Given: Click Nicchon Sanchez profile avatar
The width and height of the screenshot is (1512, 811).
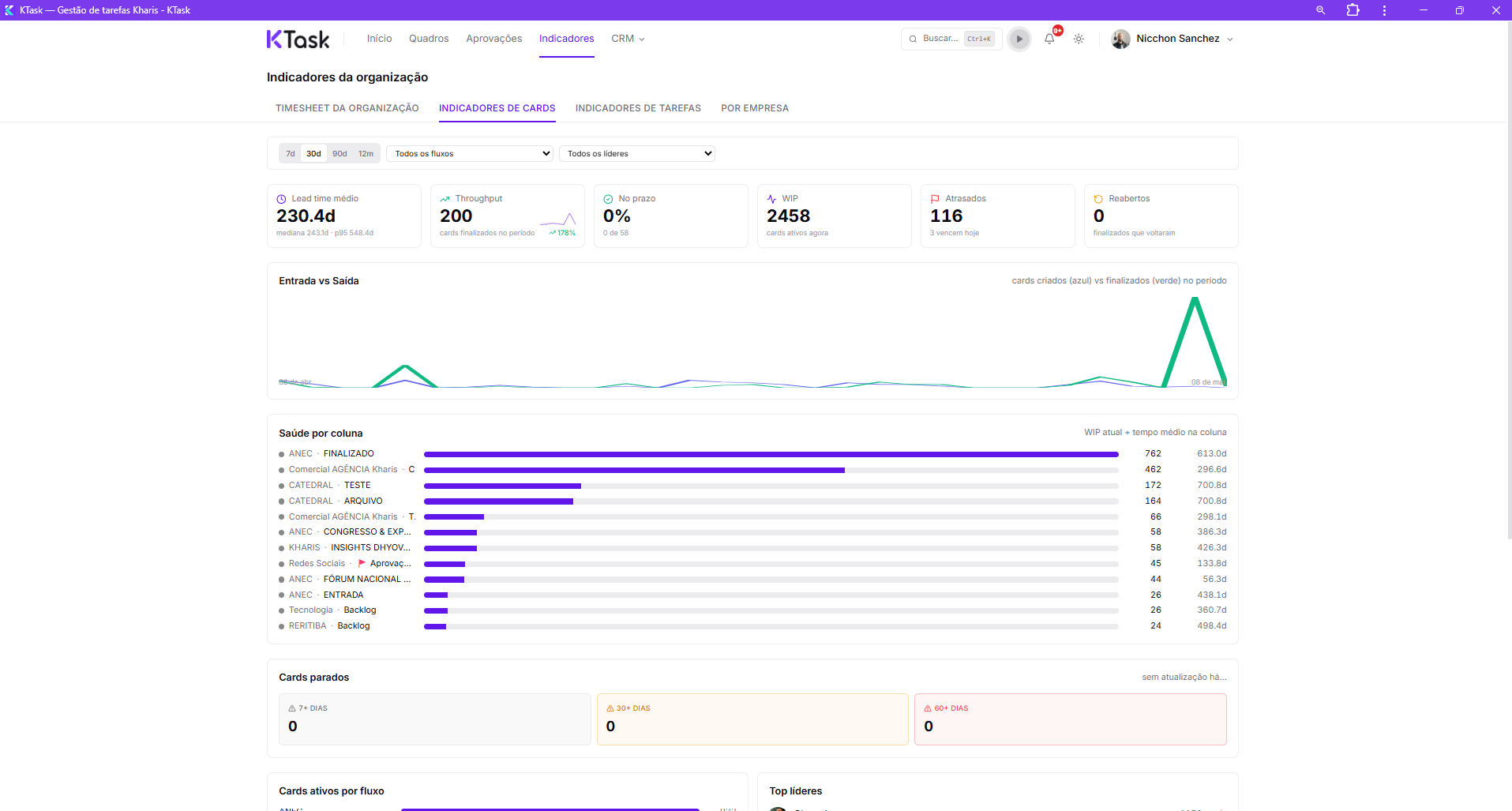Looking at the screenshot, I should pyautogui.click(x=1120, y=39).
